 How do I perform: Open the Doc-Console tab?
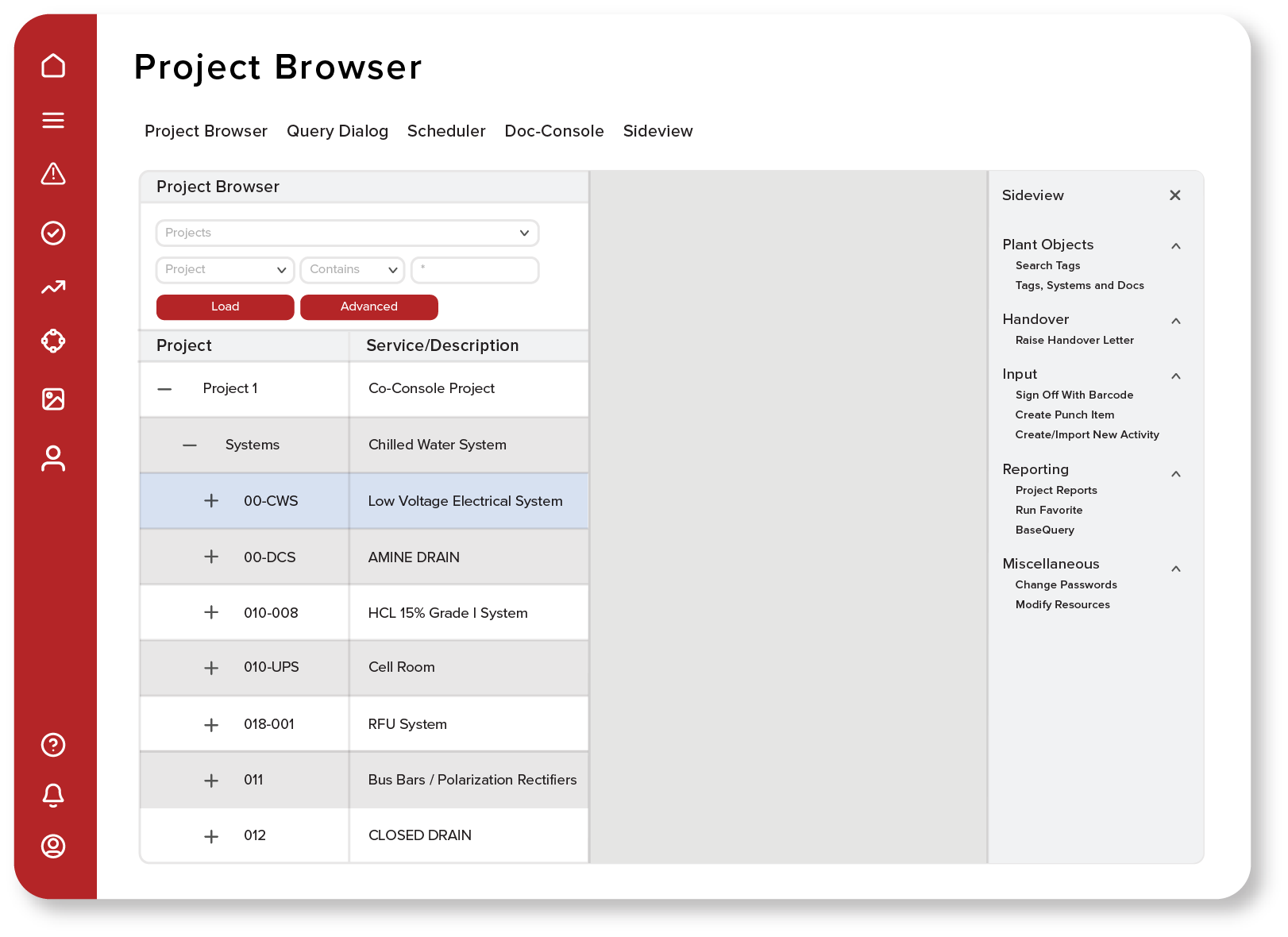(553, 131)
